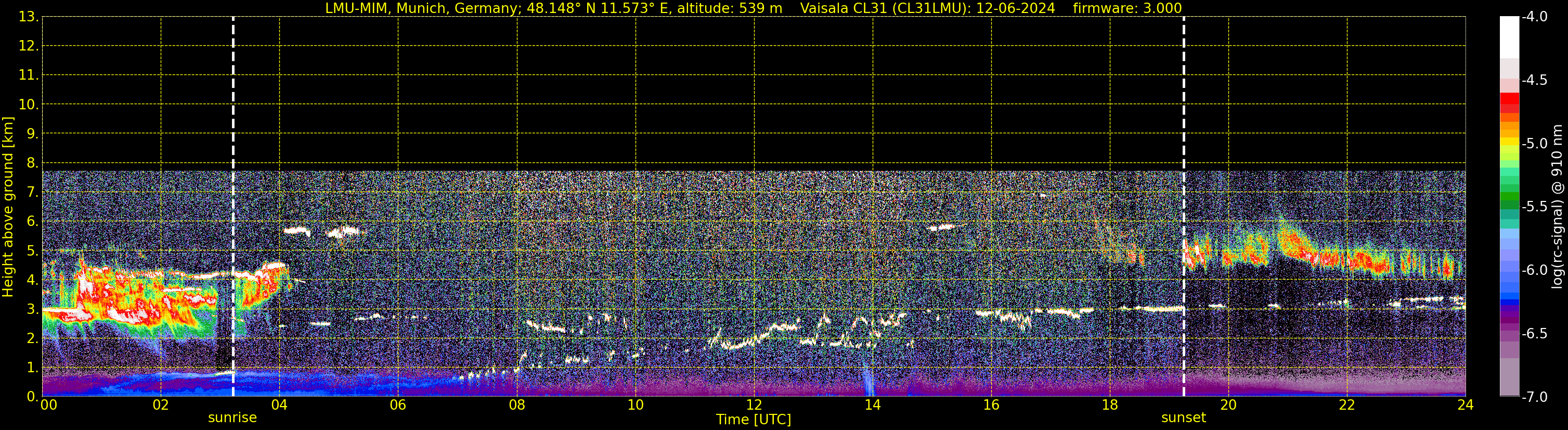Click the "-6.0" colorbar tick label
The image size is (1568, 430).
(x=1535, y=270)
